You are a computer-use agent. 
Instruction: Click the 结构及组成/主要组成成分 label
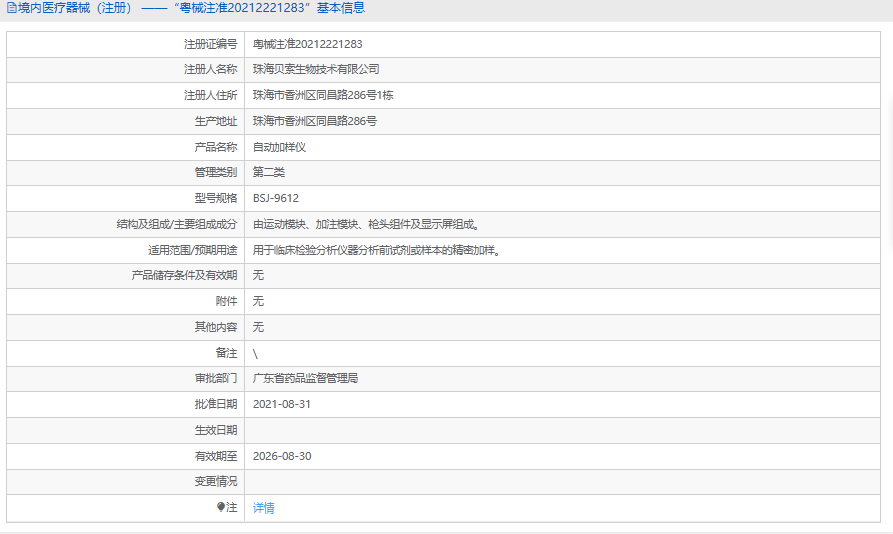click(177, 224)
